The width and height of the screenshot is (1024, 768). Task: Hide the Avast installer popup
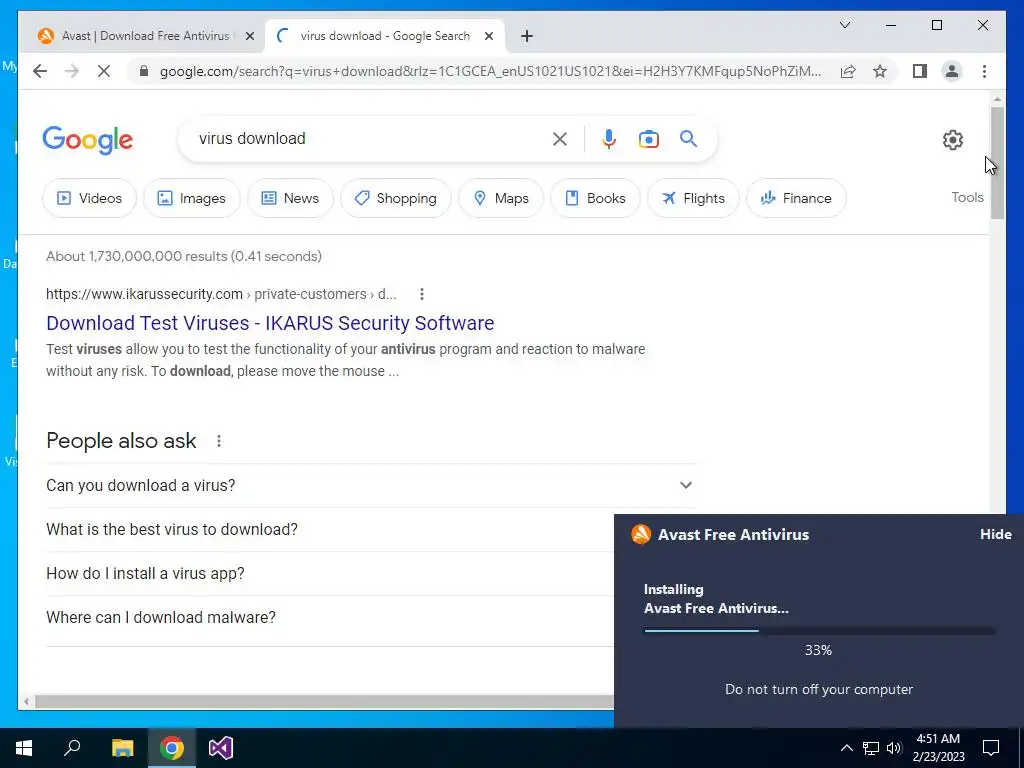(x=995, y=534)
